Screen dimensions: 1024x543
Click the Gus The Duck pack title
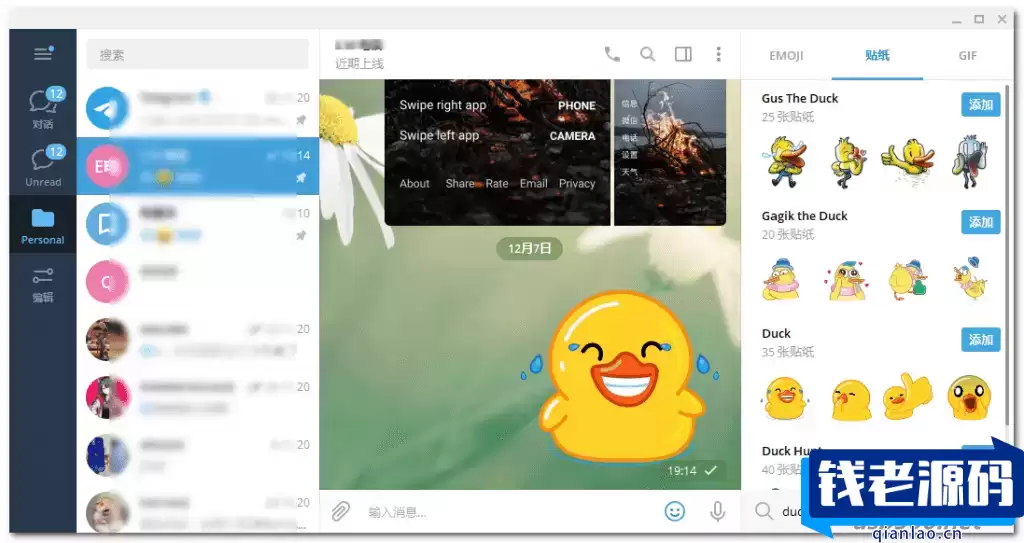point(799,98)
